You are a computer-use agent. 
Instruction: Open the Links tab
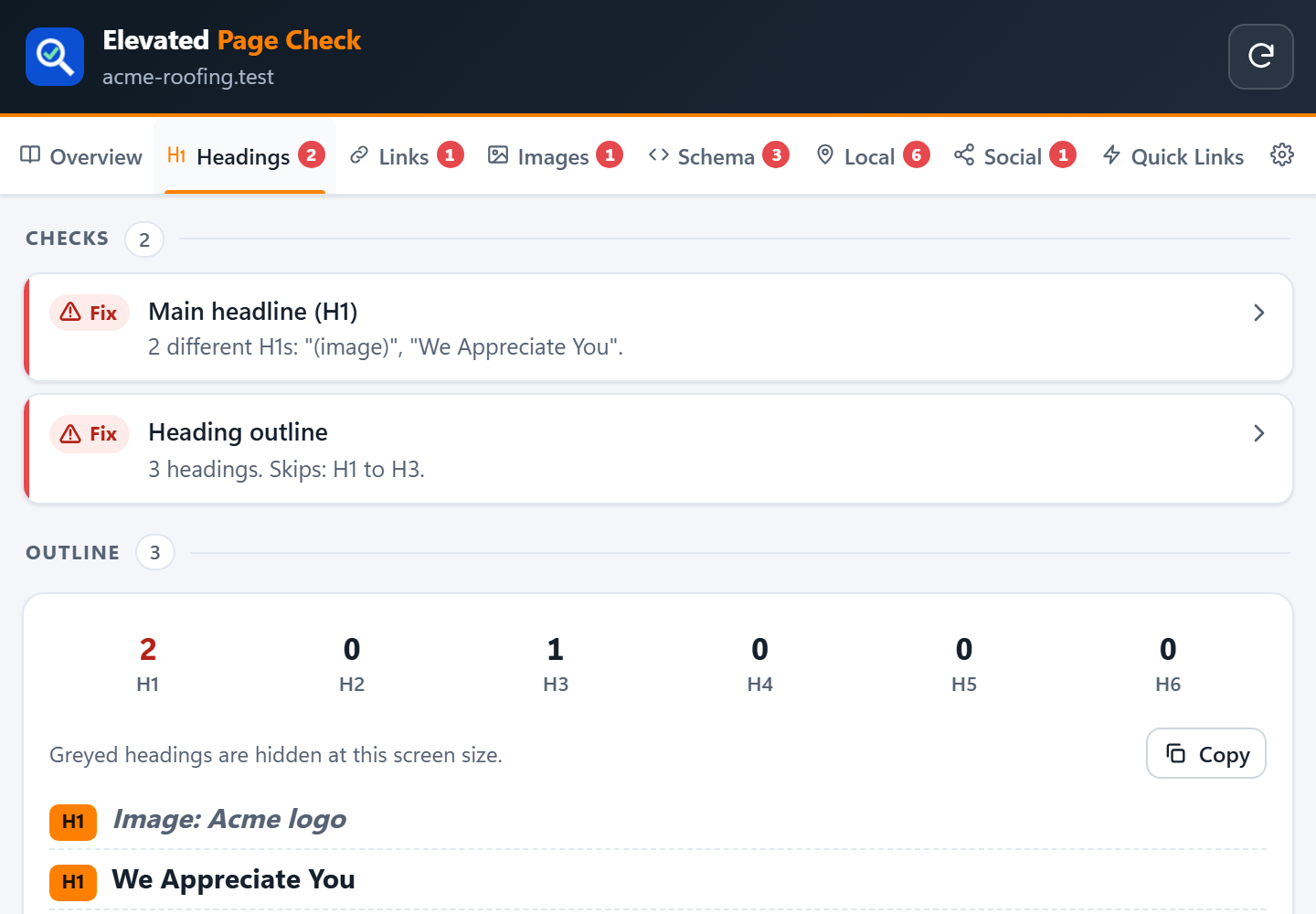(x=407, y=157)
